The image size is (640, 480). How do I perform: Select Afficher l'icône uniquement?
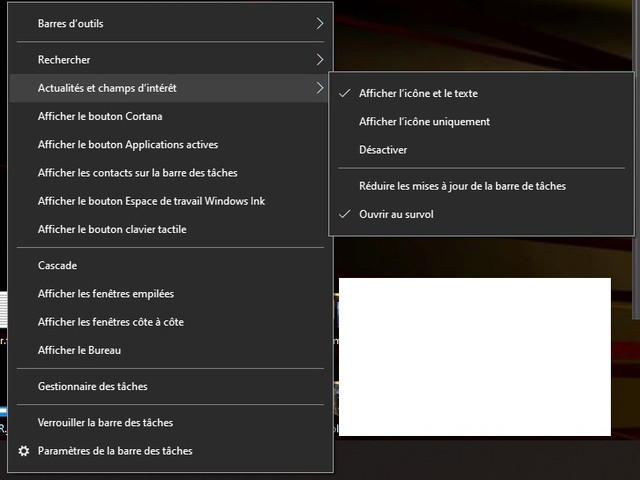pos(482,121)
